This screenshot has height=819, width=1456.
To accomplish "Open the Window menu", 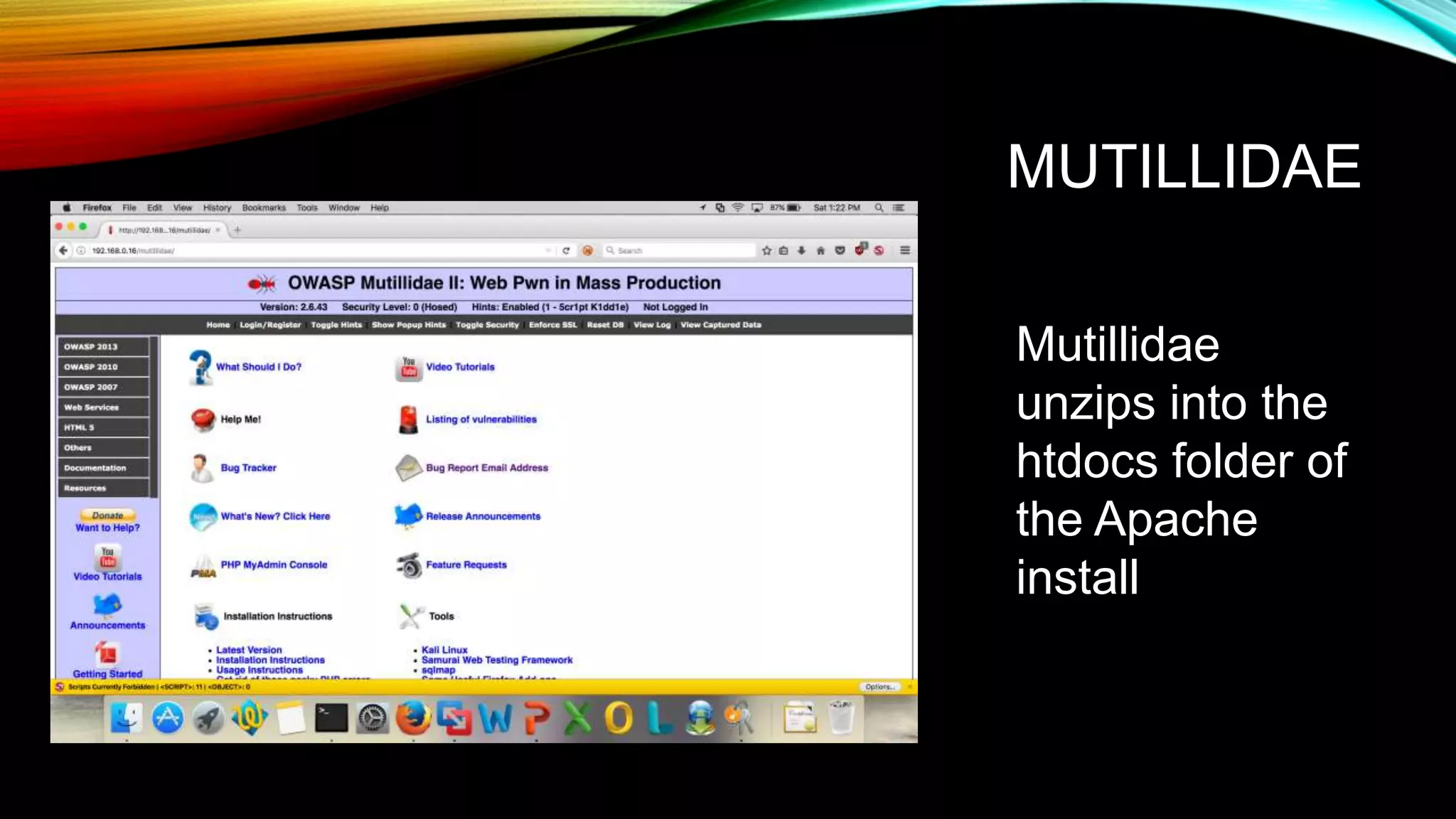I will pyautogui.click(x=344, y=208).
